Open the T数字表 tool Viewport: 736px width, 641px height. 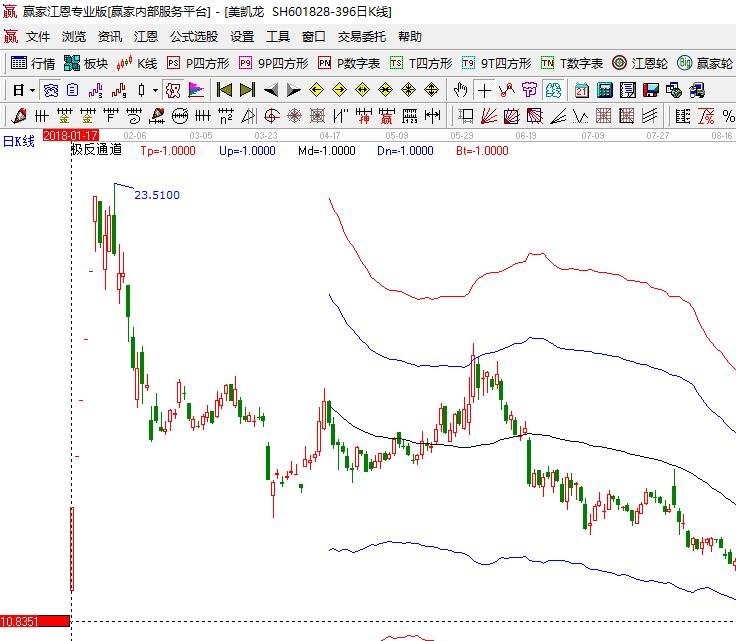572,63
